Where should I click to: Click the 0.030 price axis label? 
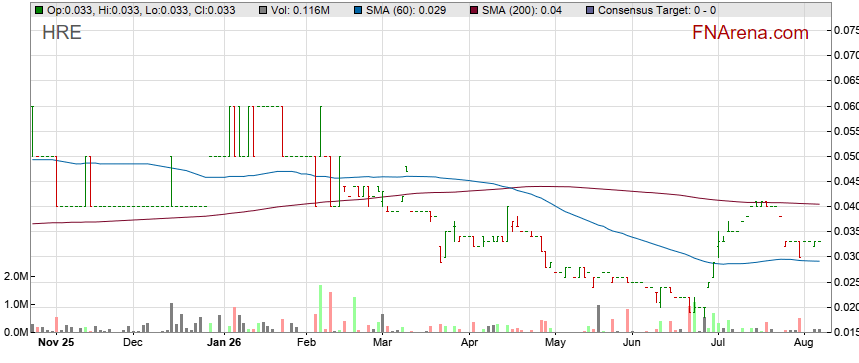pyautogui.click(x=846, y=257)
